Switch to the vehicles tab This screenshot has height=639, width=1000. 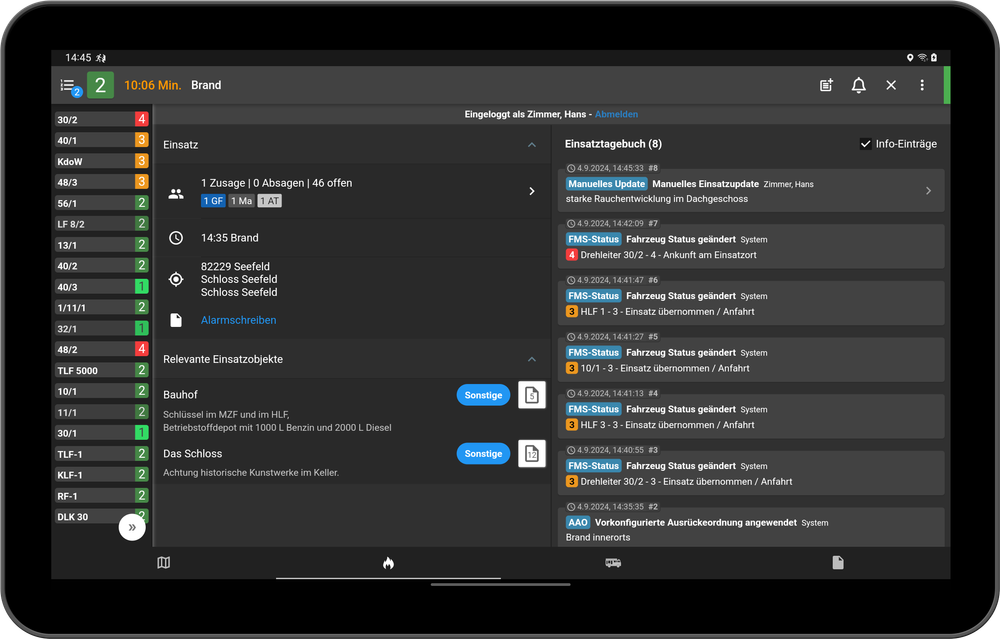click(x=613, y=562)
